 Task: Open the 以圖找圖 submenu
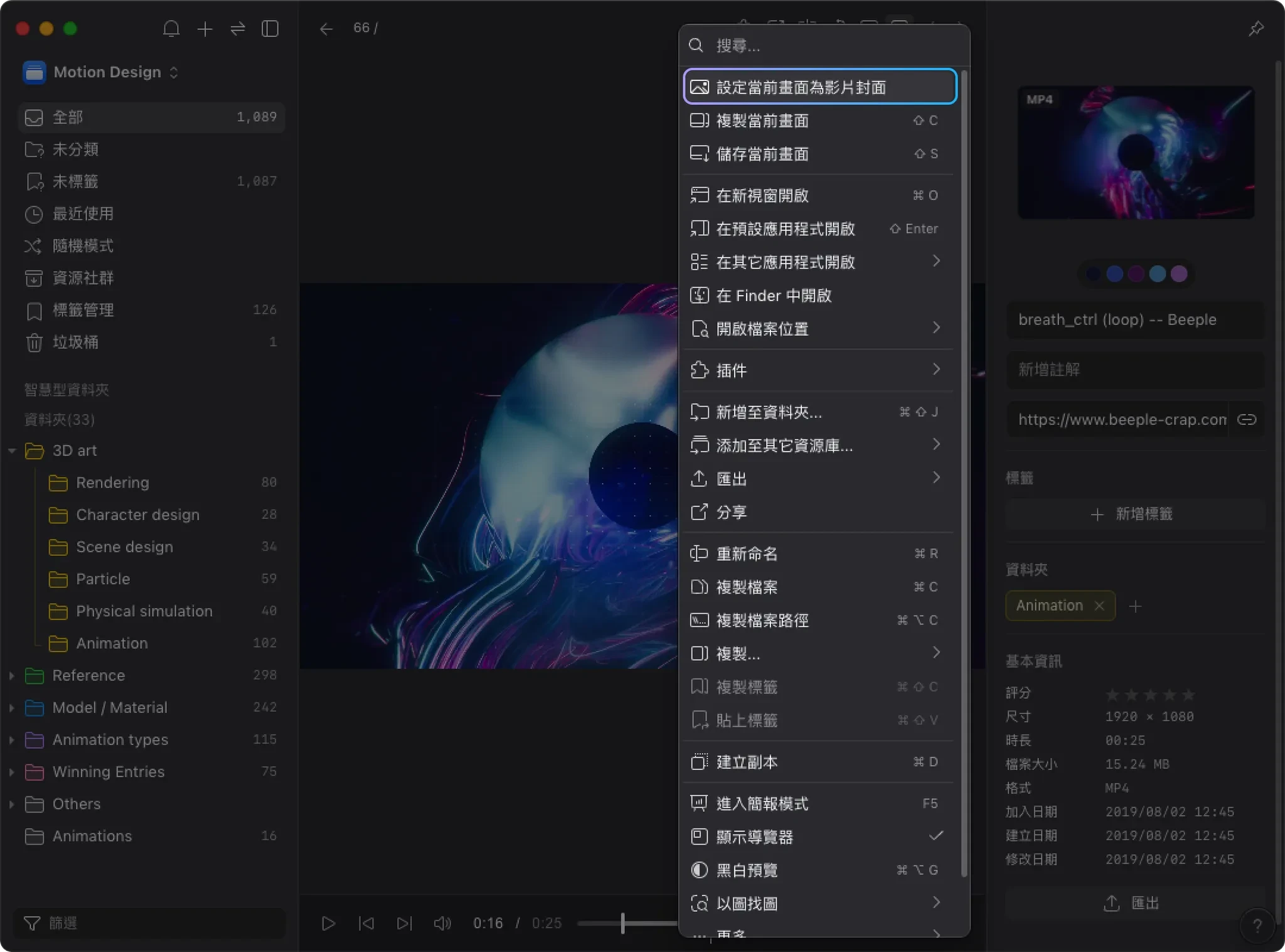pyautogui.click(x=819, y=903)
